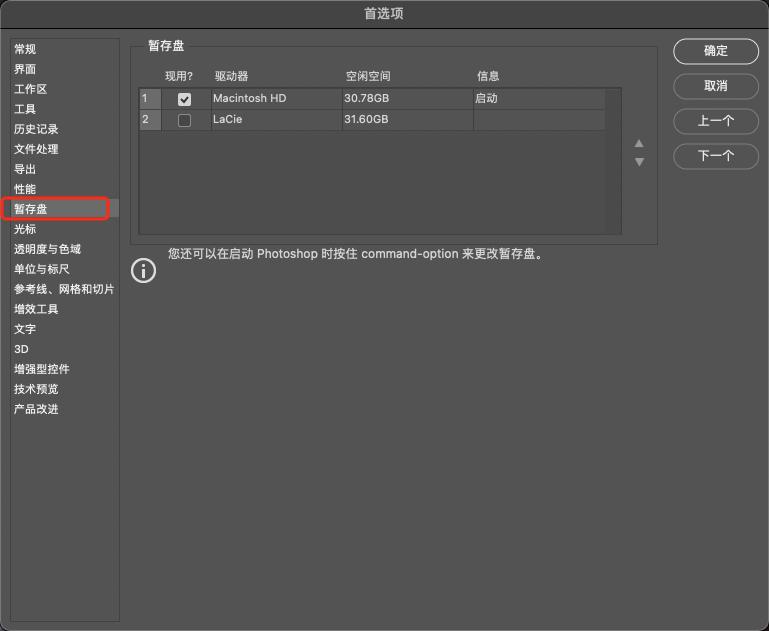
Task: Enable the LaCie scratch disk checkbox
Action: (x=184, y=120)
